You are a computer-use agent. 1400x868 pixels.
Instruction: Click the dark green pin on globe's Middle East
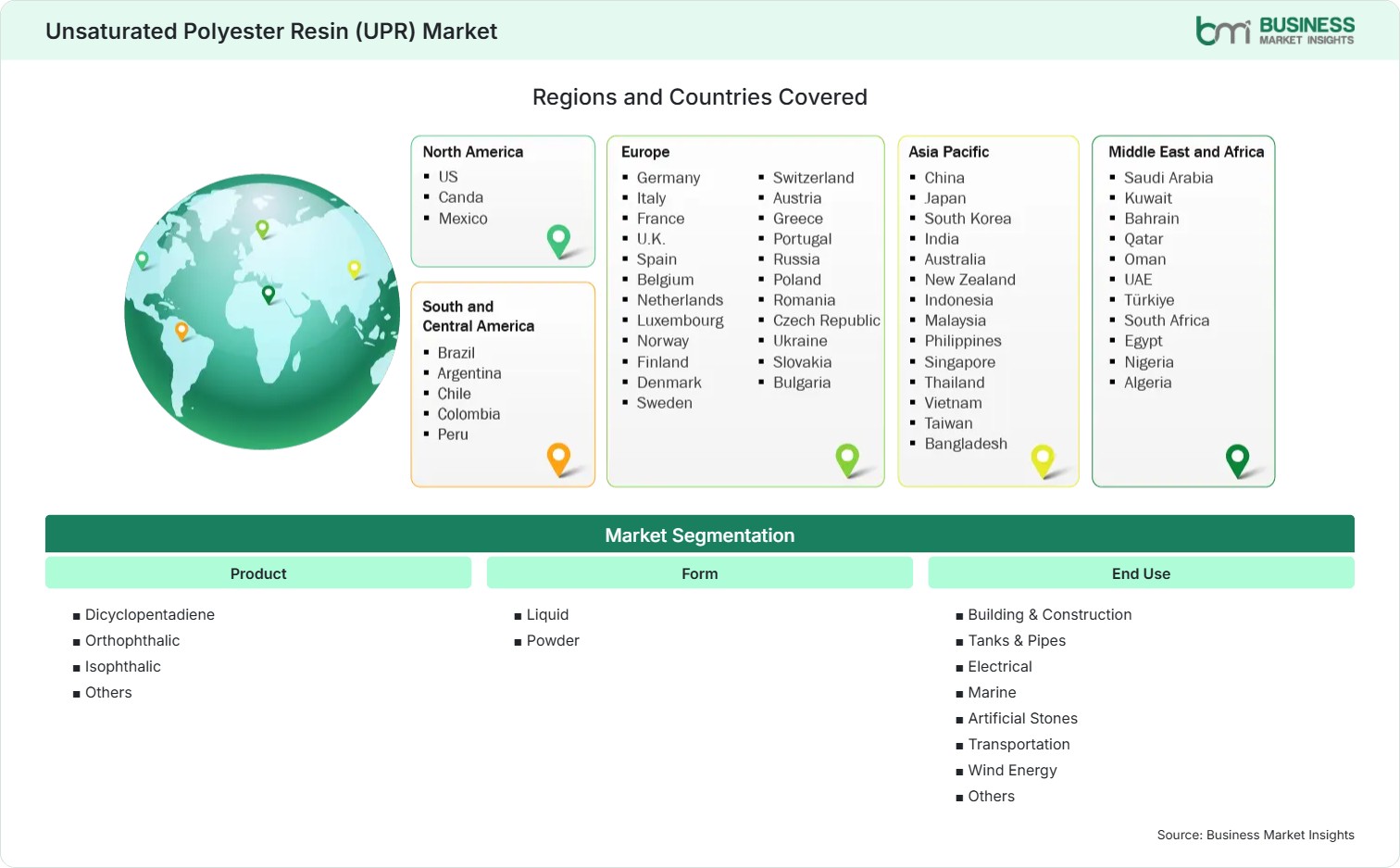(269, 295)
